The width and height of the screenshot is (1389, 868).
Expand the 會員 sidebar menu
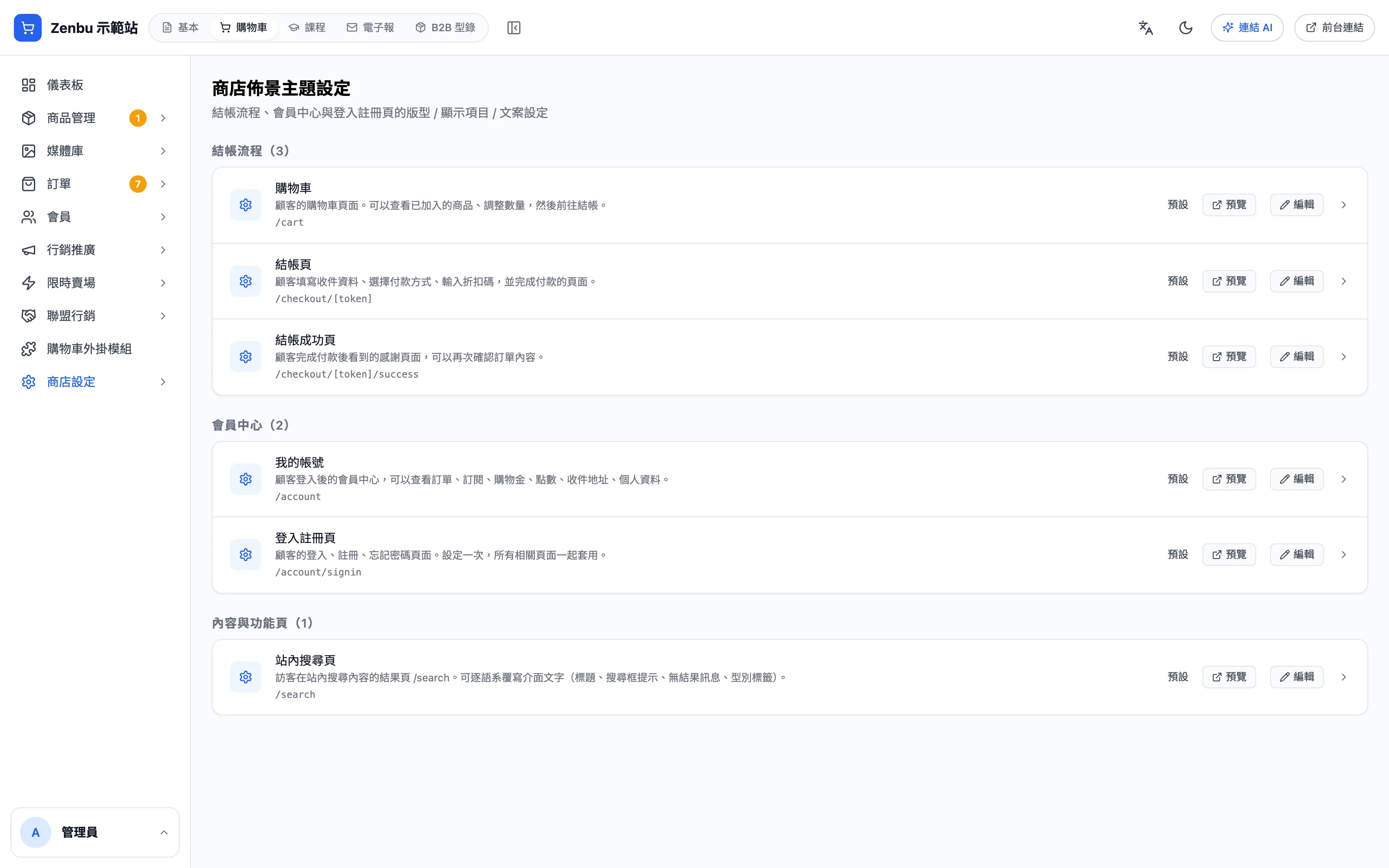pyautogui.click(x=163, y=217)
